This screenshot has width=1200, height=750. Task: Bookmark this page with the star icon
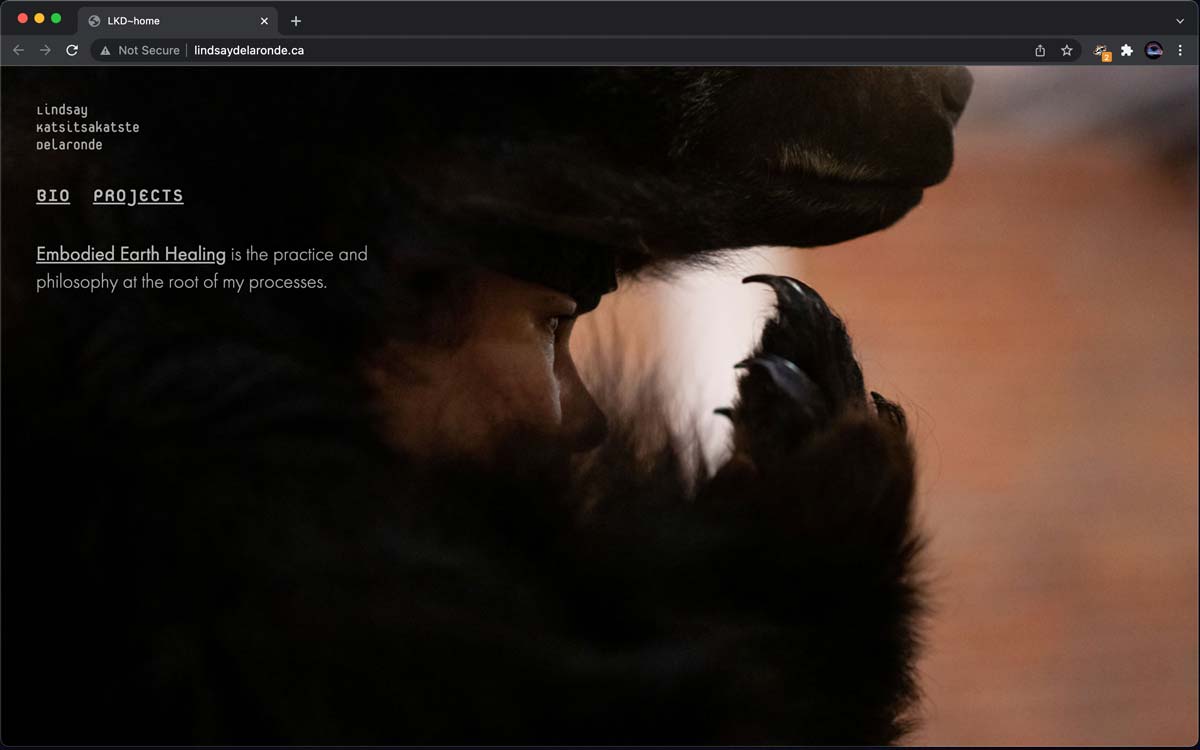[x=1067, y=50]
